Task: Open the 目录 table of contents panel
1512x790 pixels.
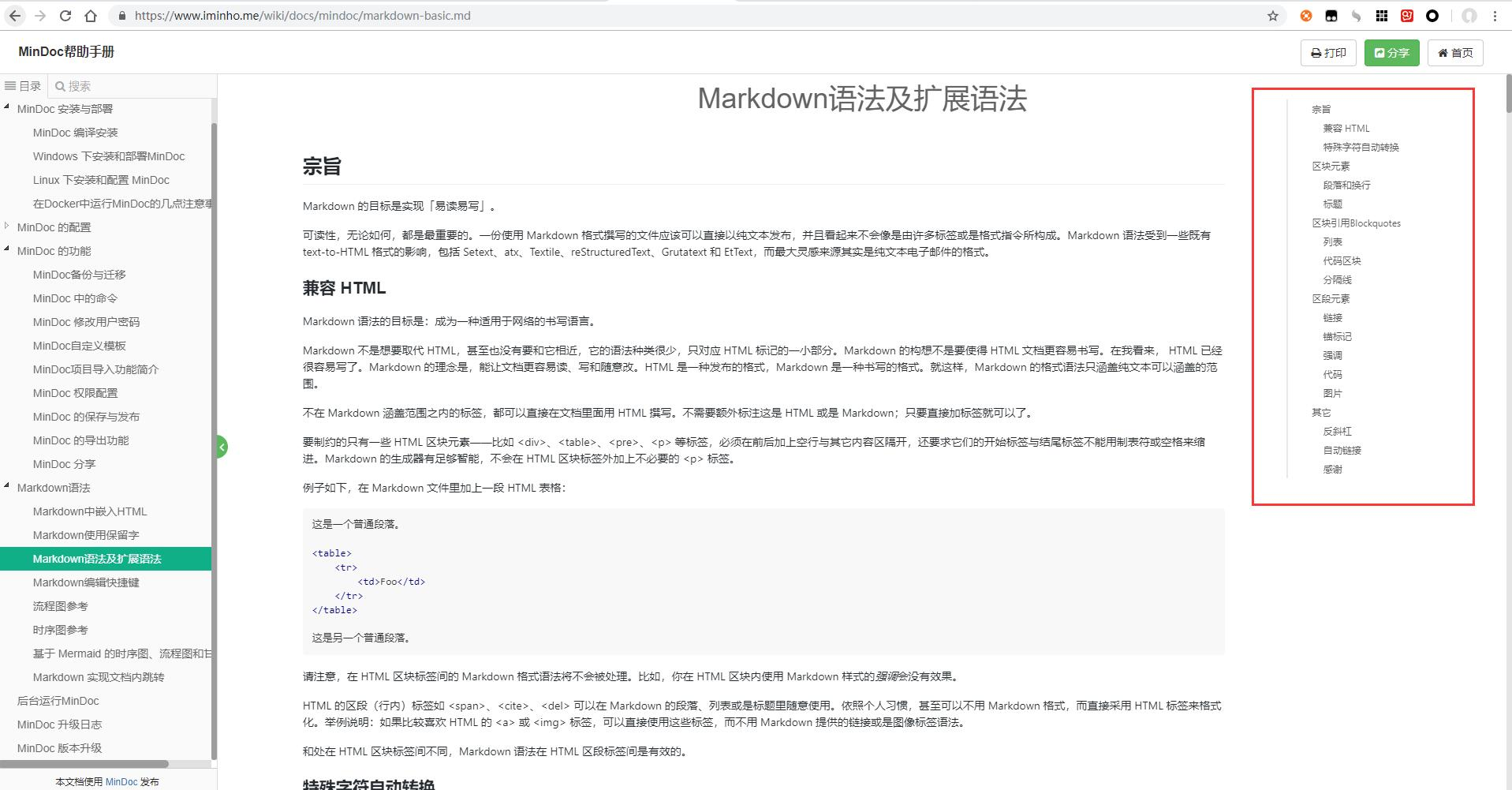Action: [22, 85]
